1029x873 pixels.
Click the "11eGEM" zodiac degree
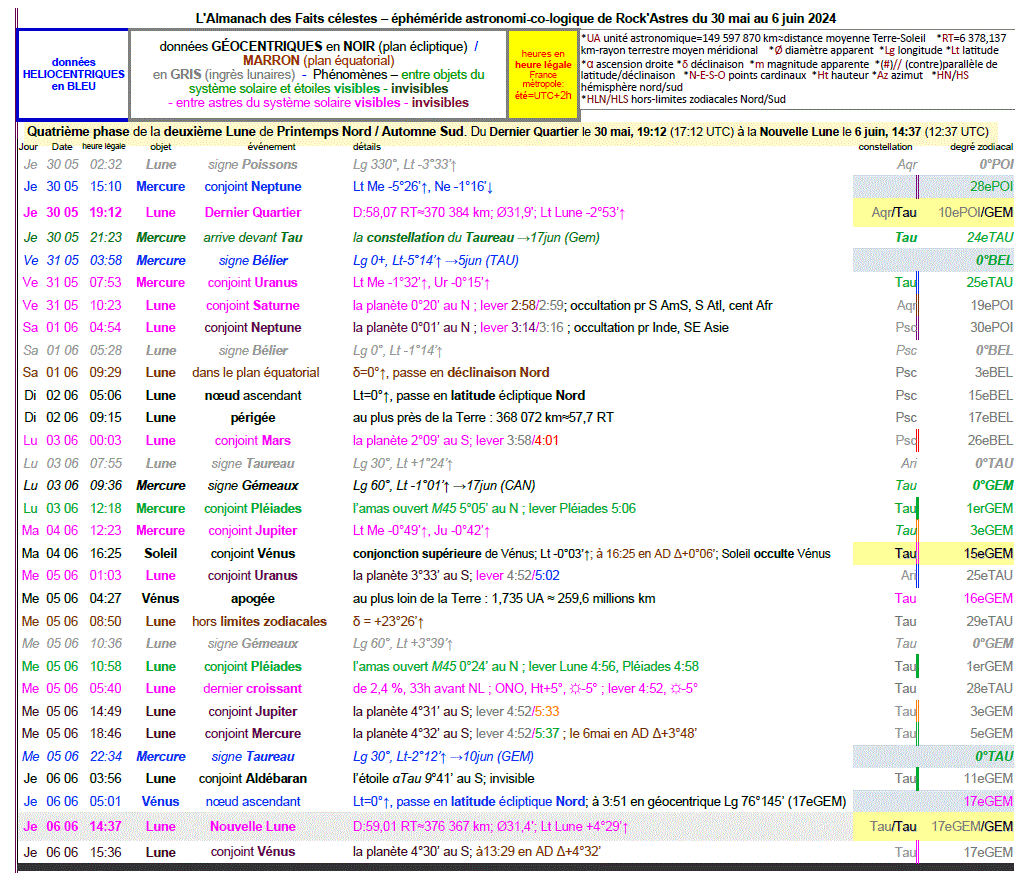(x=988, y=778)
